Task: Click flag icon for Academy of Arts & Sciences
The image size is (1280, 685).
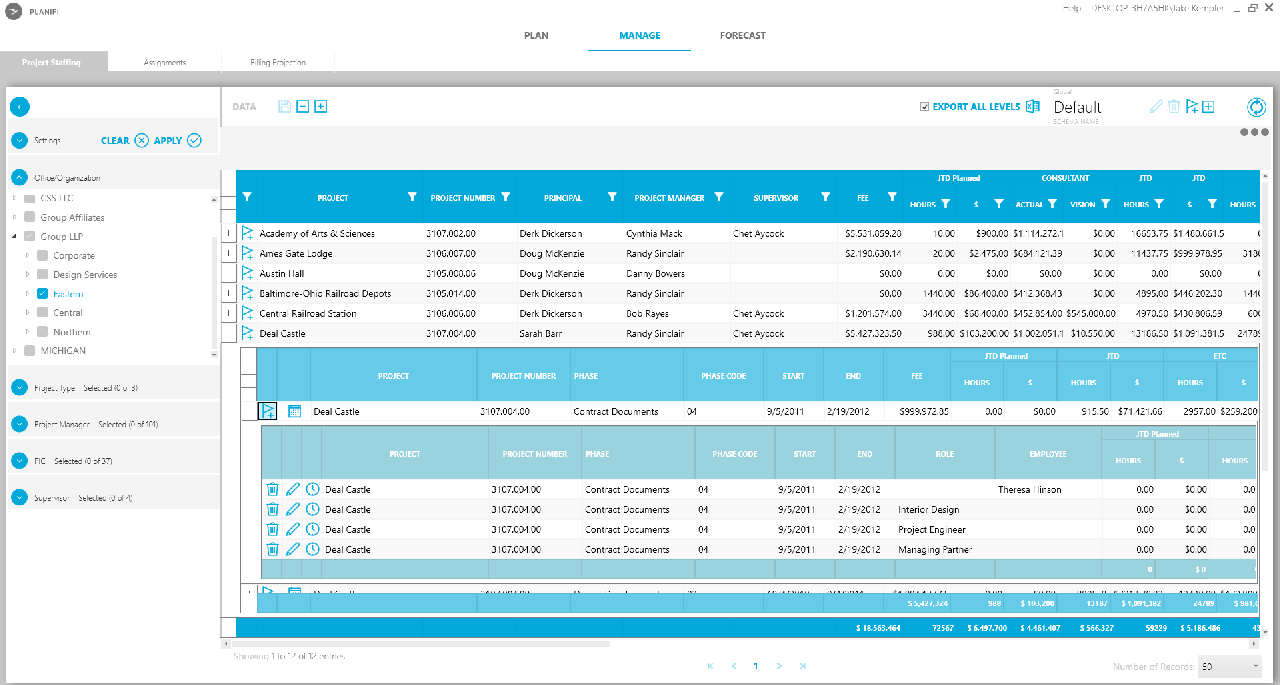Action: point(248,233)
